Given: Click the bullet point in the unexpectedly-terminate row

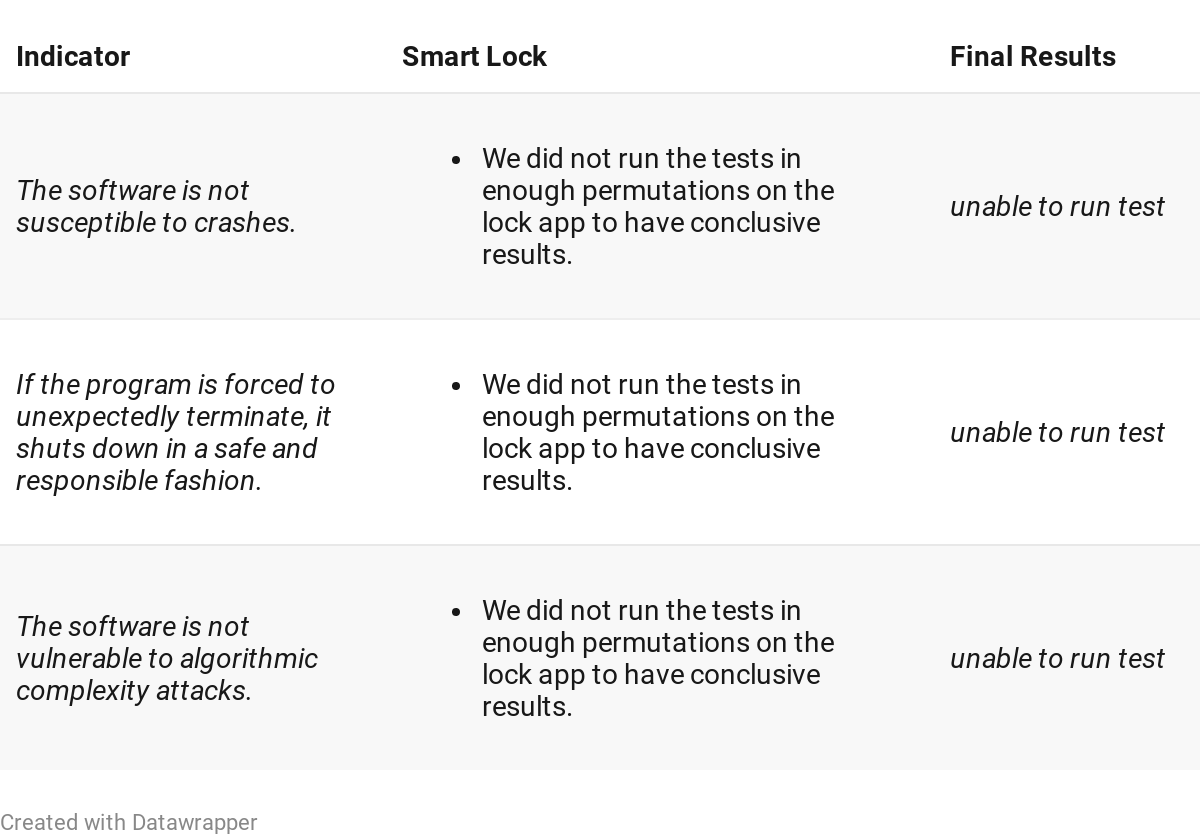Looking at the screenshot, I should point(456,386).
